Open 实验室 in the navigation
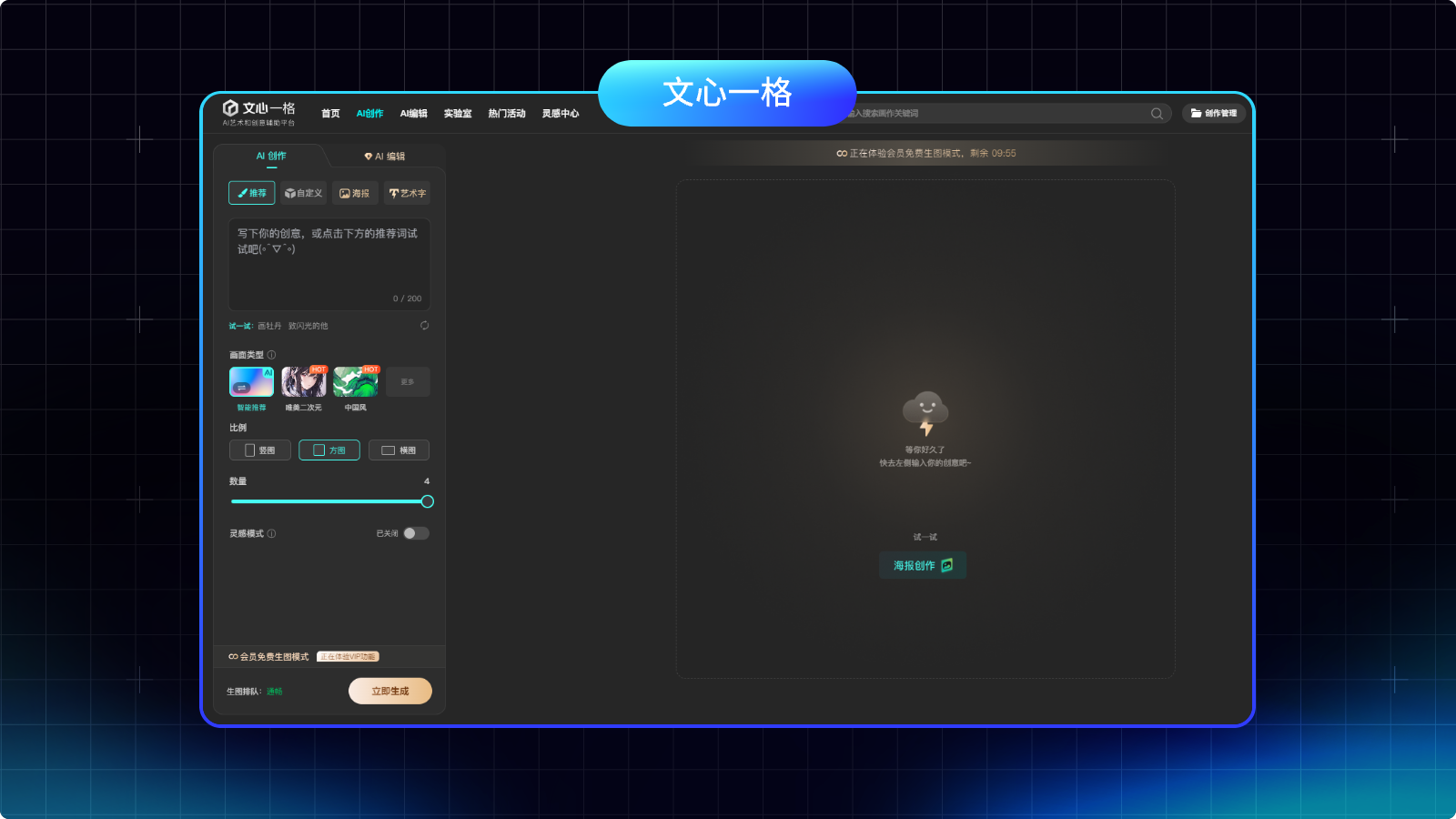The height and width of the screenshot is (819, 1456). pos(458,114)
